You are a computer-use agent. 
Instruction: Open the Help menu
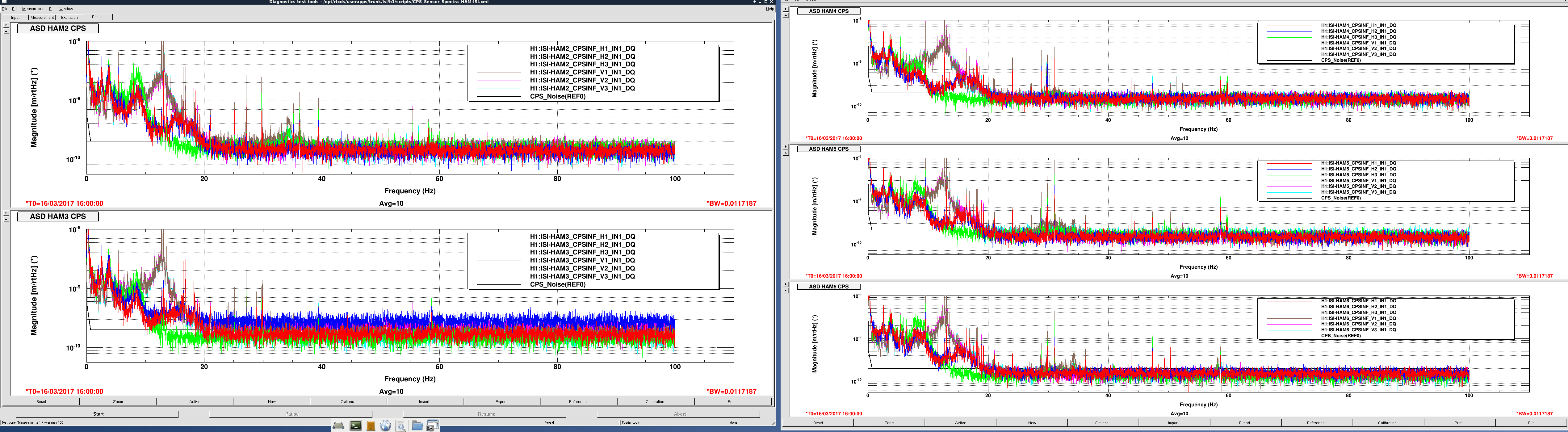[769, 9]
